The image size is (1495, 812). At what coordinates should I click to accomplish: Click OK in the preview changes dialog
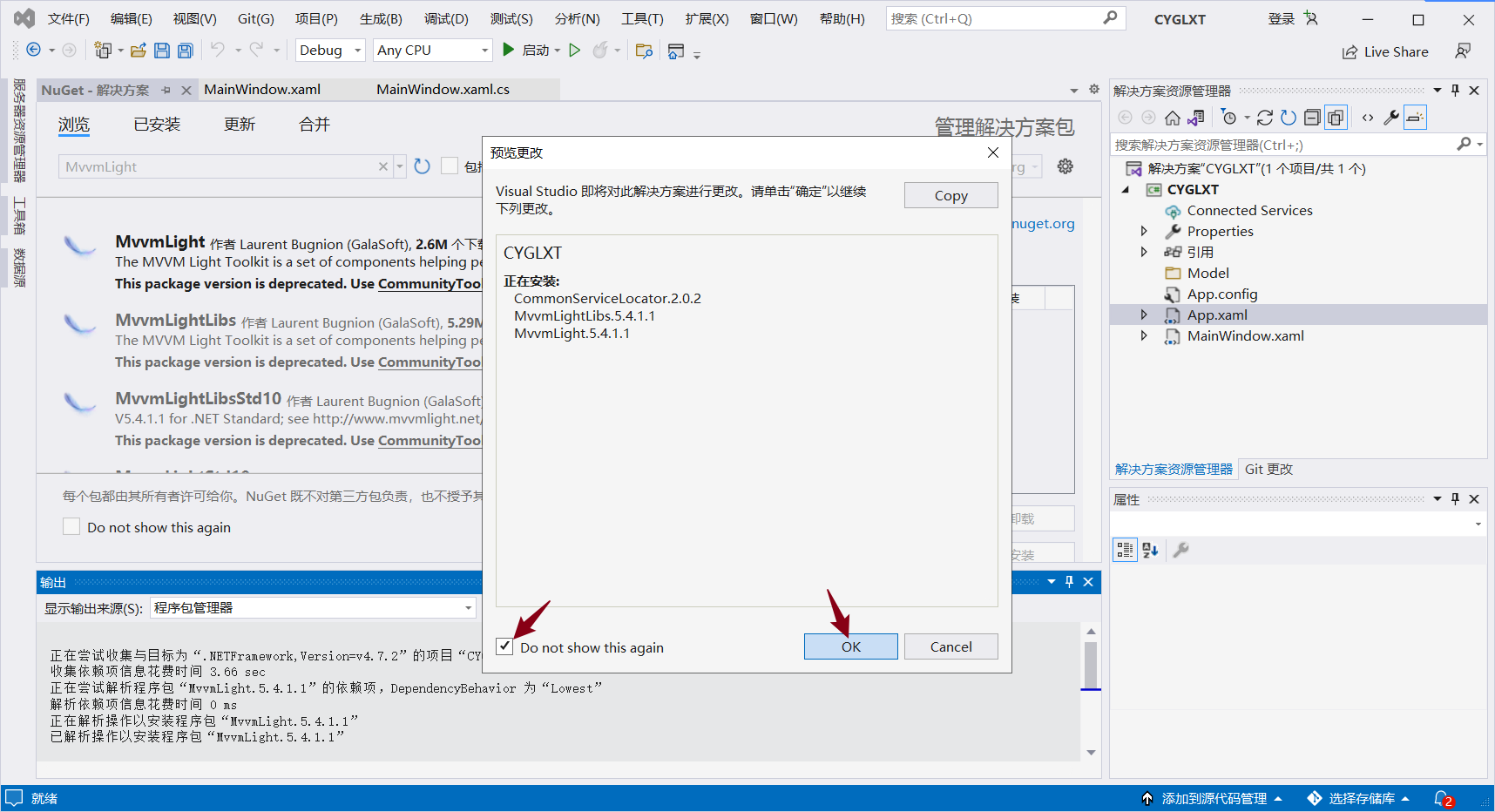(850, 646)
